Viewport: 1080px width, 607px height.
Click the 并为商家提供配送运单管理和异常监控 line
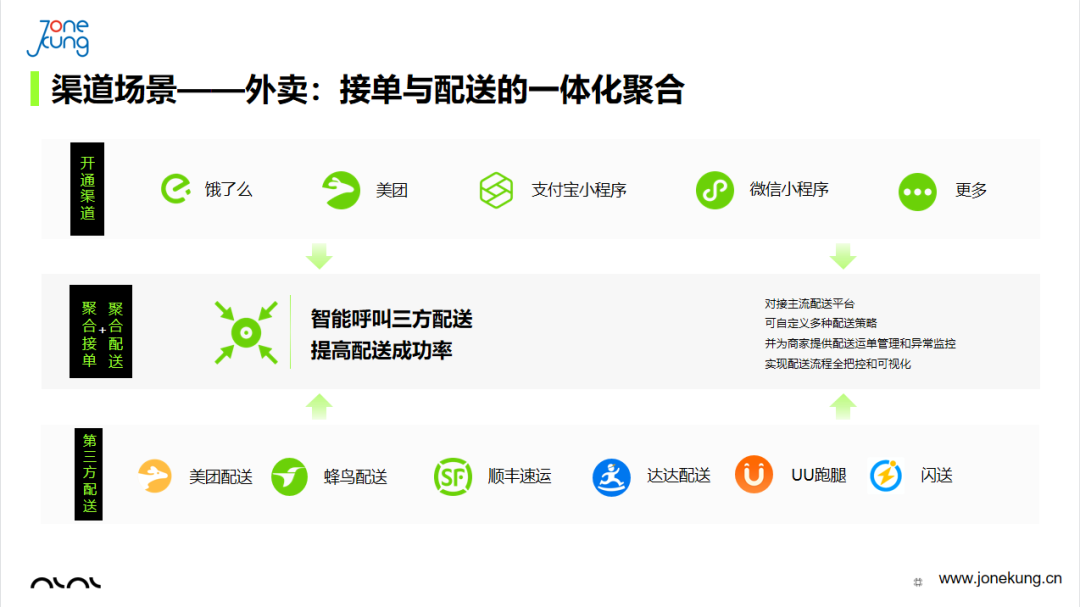(x=860, y=343)
